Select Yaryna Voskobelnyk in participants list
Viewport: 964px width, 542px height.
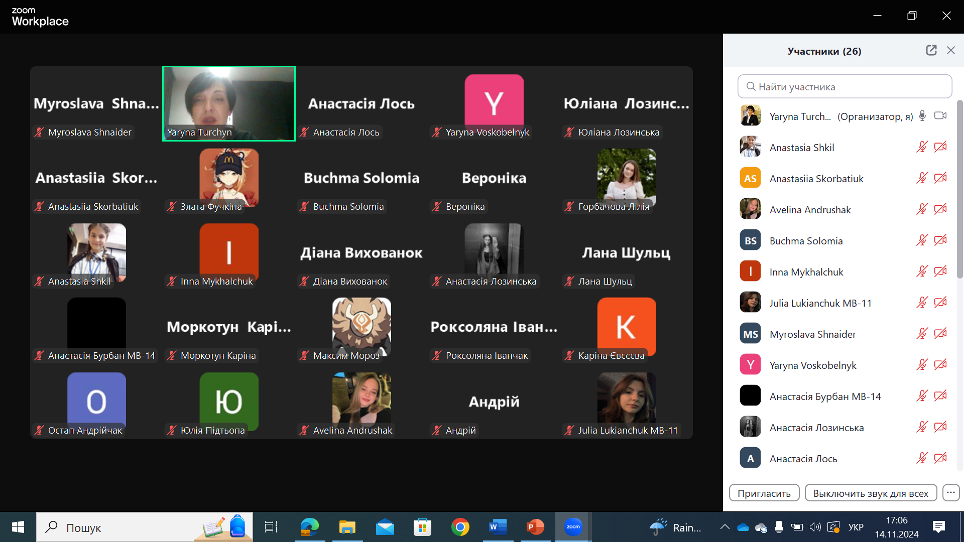(x=820, y=365)
